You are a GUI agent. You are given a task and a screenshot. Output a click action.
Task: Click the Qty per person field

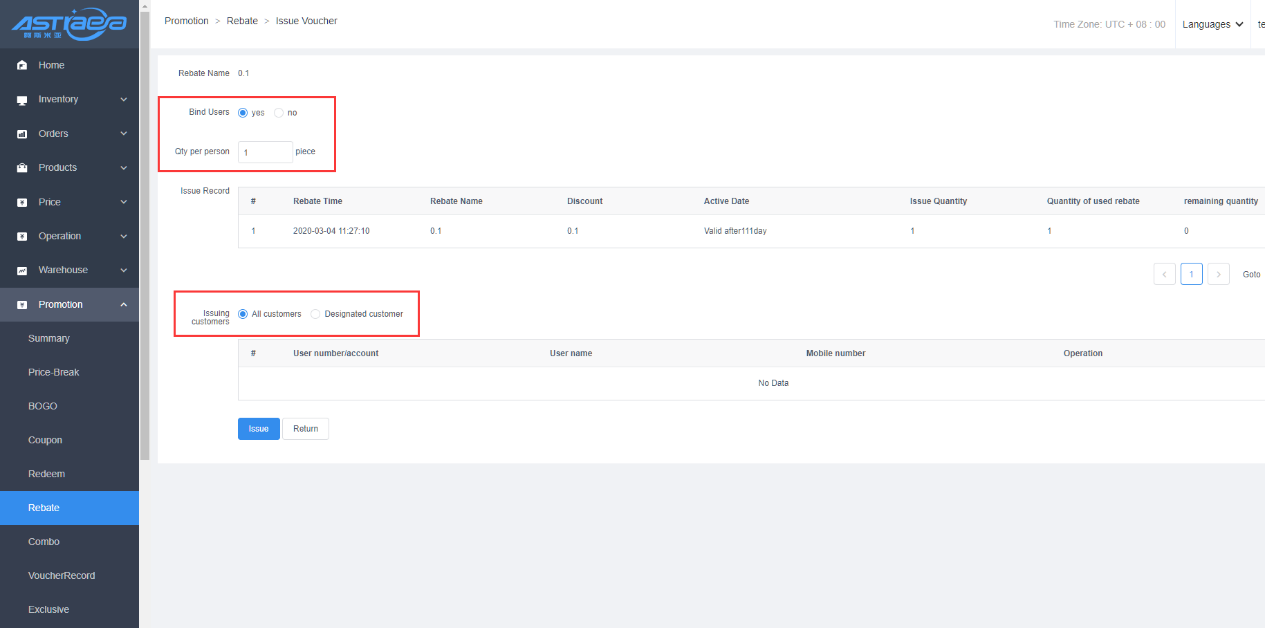(x=265, y=152)
